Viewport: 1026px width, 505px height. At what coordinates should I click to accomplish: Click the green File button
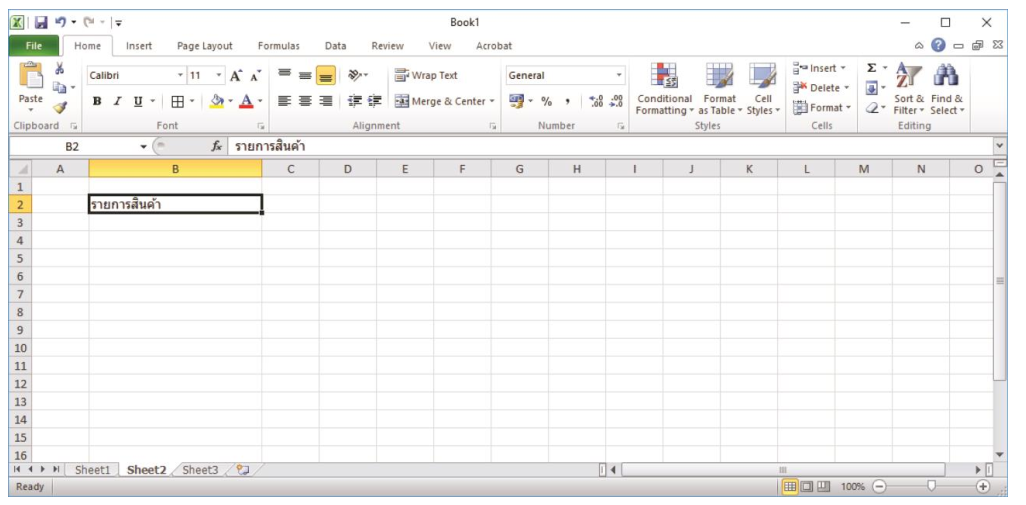(33, 46)
